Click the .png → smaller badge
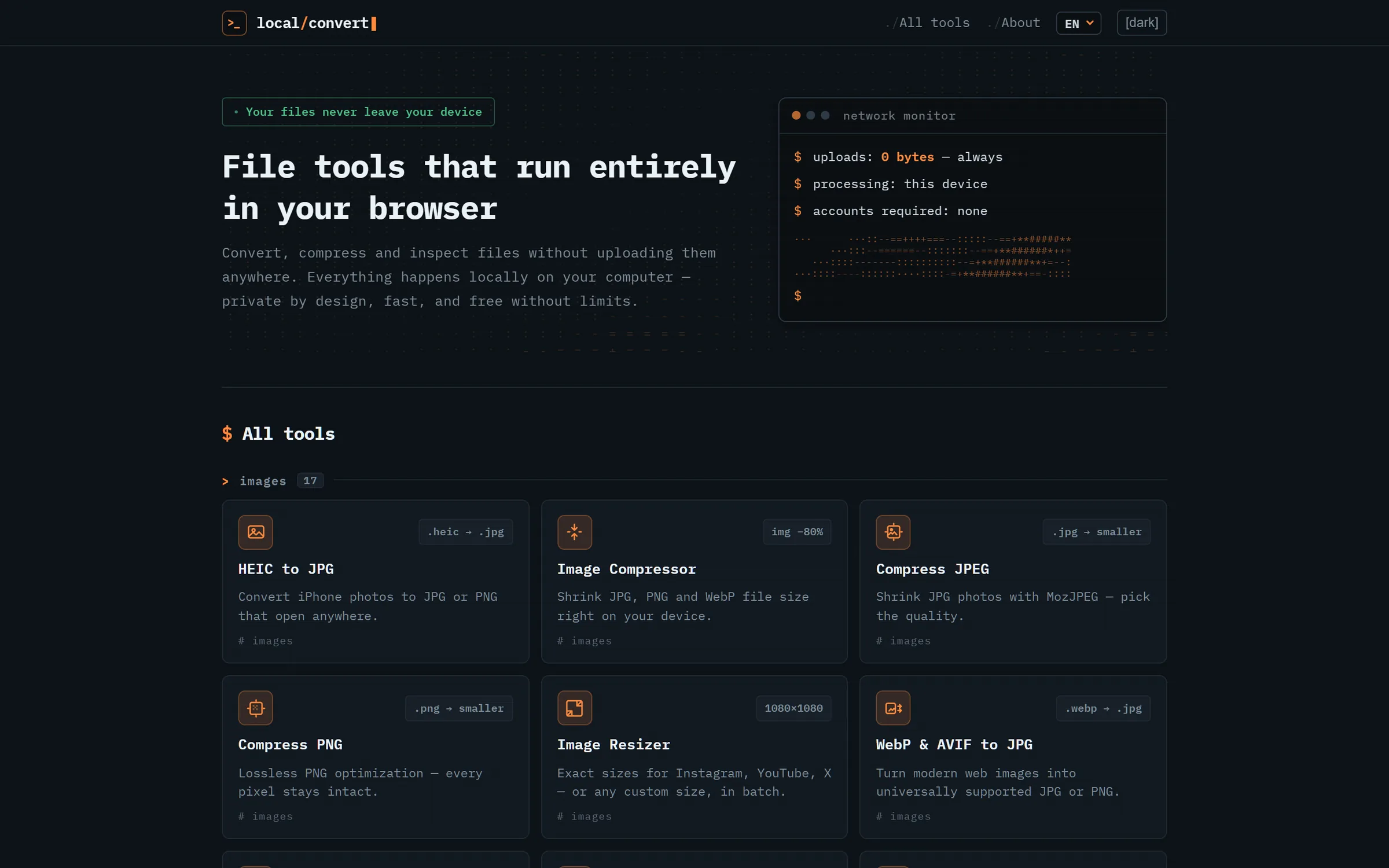The height and width of the screenshot is (868, 1389). (459, 708)
